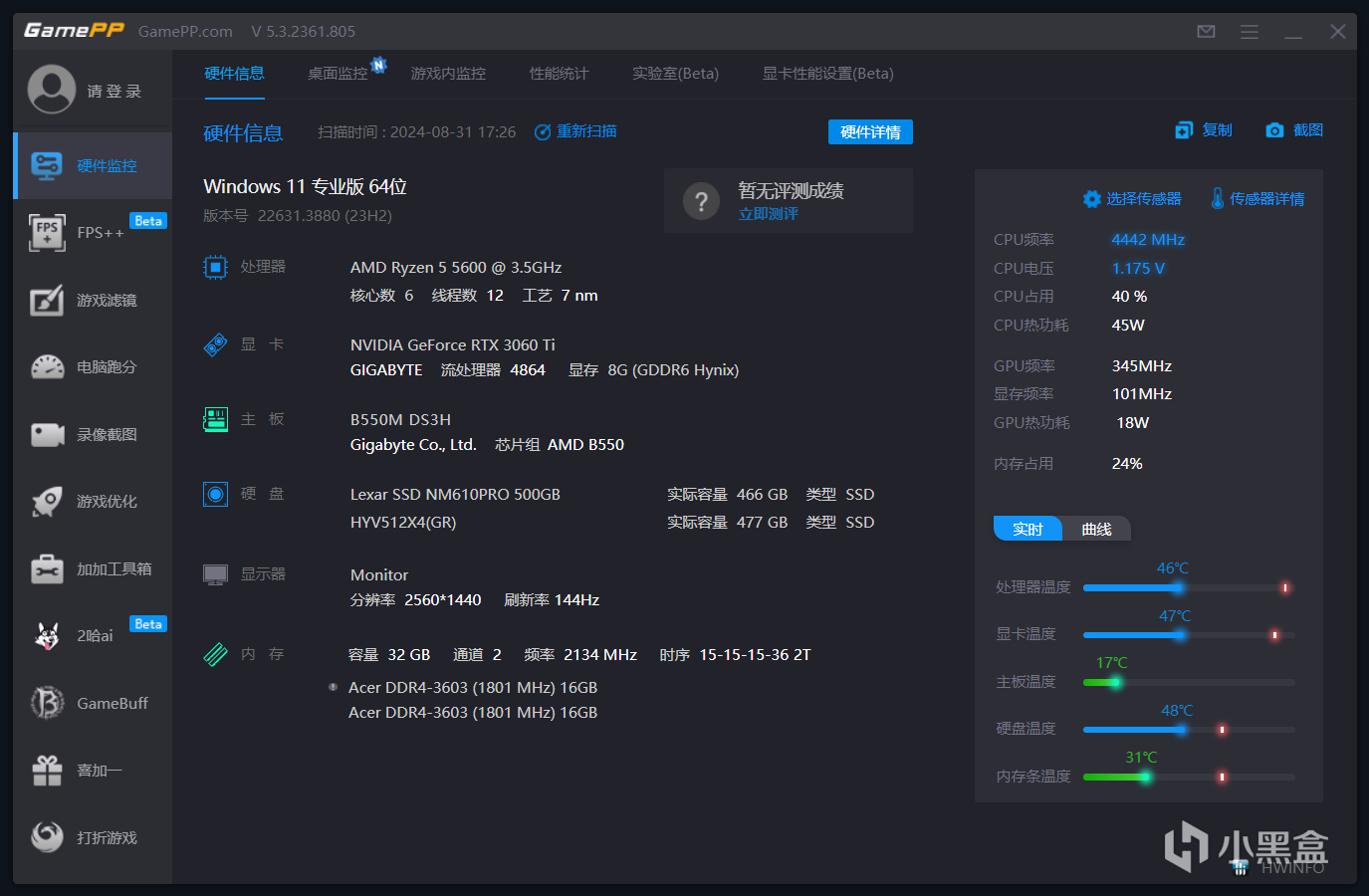Click the 显示器 monitor icon
Image resolution: width=1369 pixels, height=896 pixels.
click(215, 574)
